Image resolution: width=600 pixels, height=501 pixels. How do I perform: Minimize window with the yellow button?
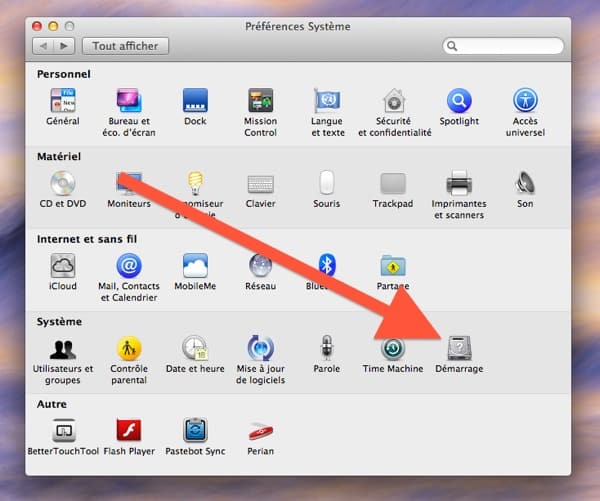(x=53, y=26)
